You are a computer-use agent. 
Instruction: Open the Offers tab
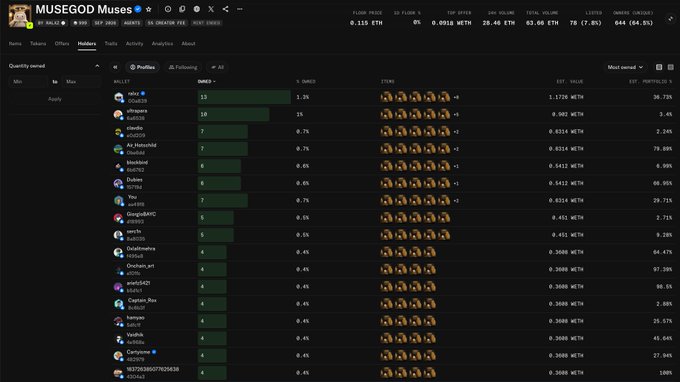point(62,44)
